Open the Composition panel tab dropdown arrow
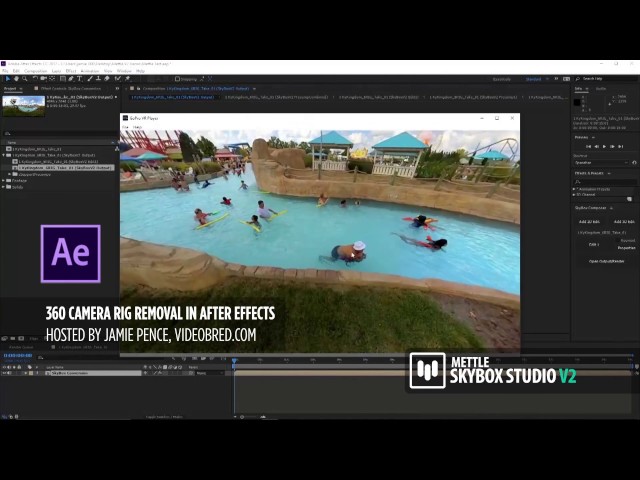 point(254,89)
